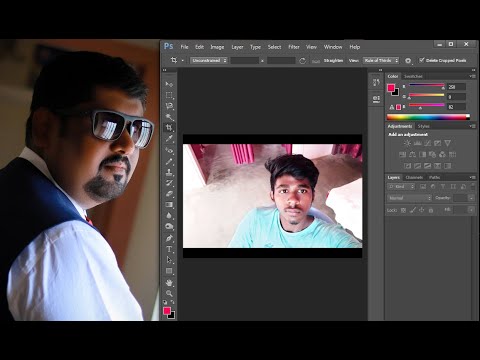Toggle lock transparent pixels in Layers
Screen dimensions: 480x360
[403, 210]
